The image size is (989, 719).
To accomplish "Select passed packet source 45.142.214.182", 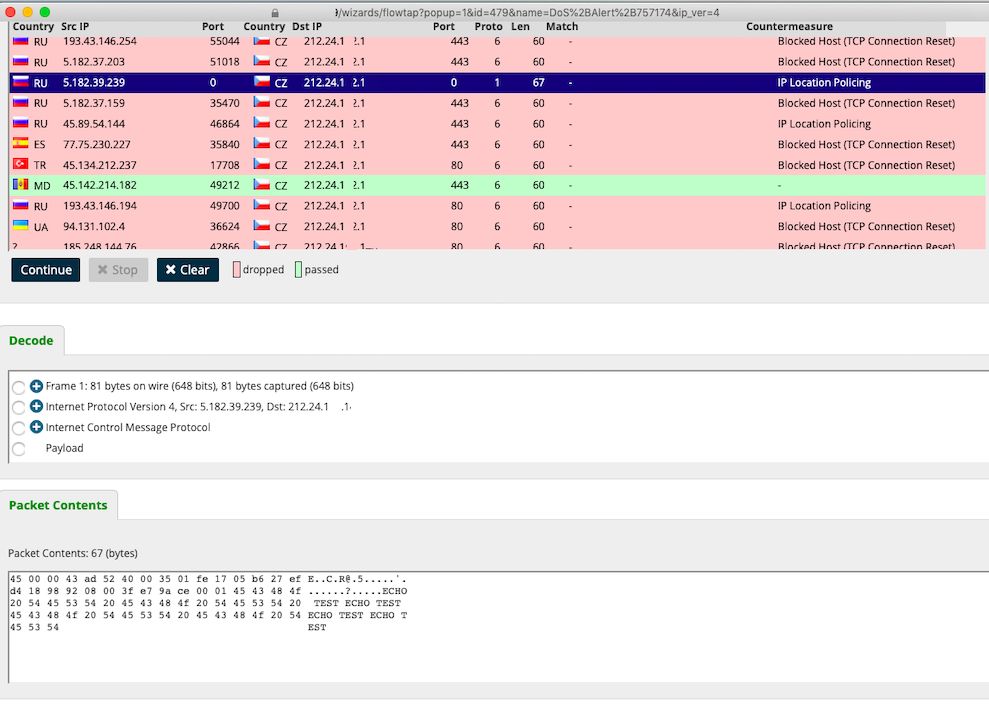I will pos(100,185).
